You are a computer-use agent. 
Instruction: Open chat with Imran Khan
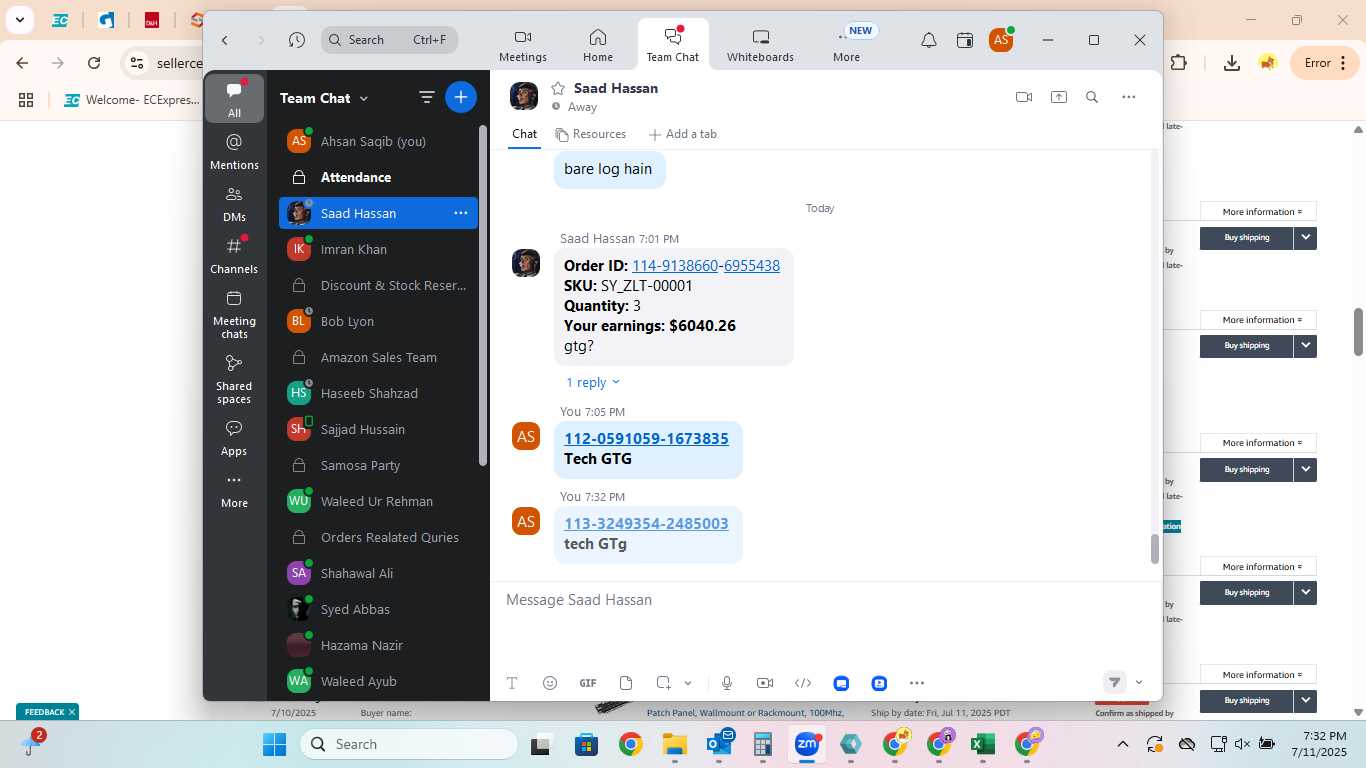pyautogui.click(x=378, y=249)
